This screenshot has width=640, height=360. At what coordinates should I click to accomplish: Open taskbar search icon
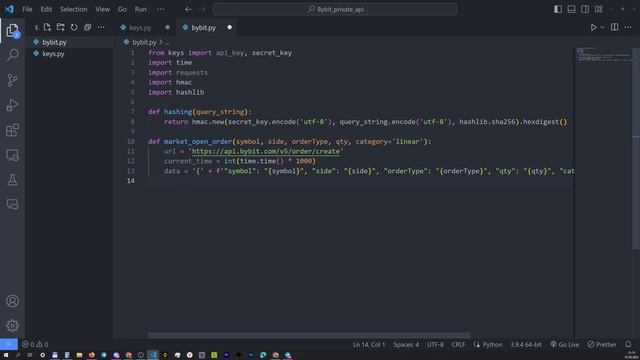point(18,355)
